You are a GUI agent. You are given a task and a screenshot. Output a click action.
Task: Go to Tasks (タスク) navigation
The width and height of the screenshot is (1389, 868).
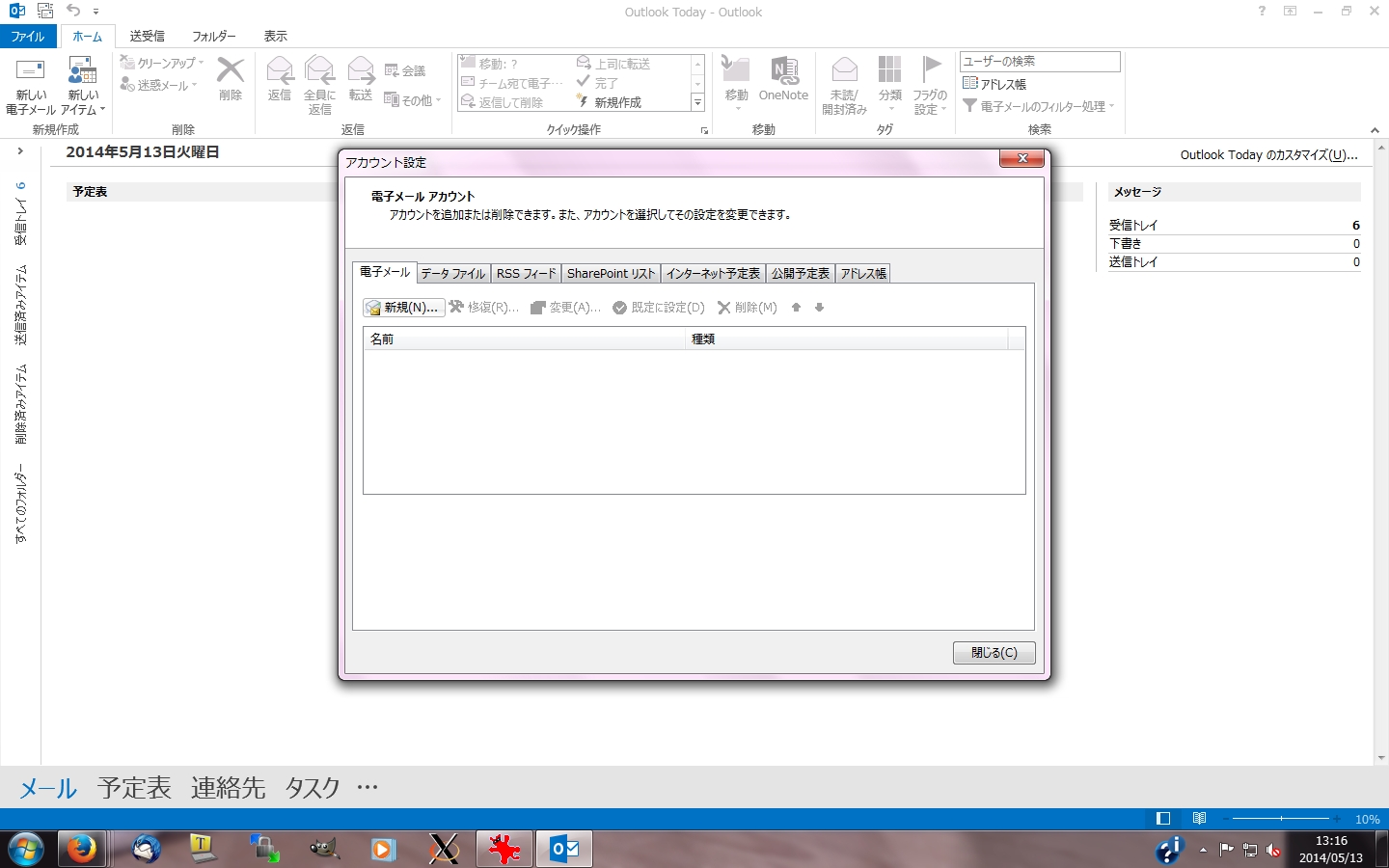point(313,788)
